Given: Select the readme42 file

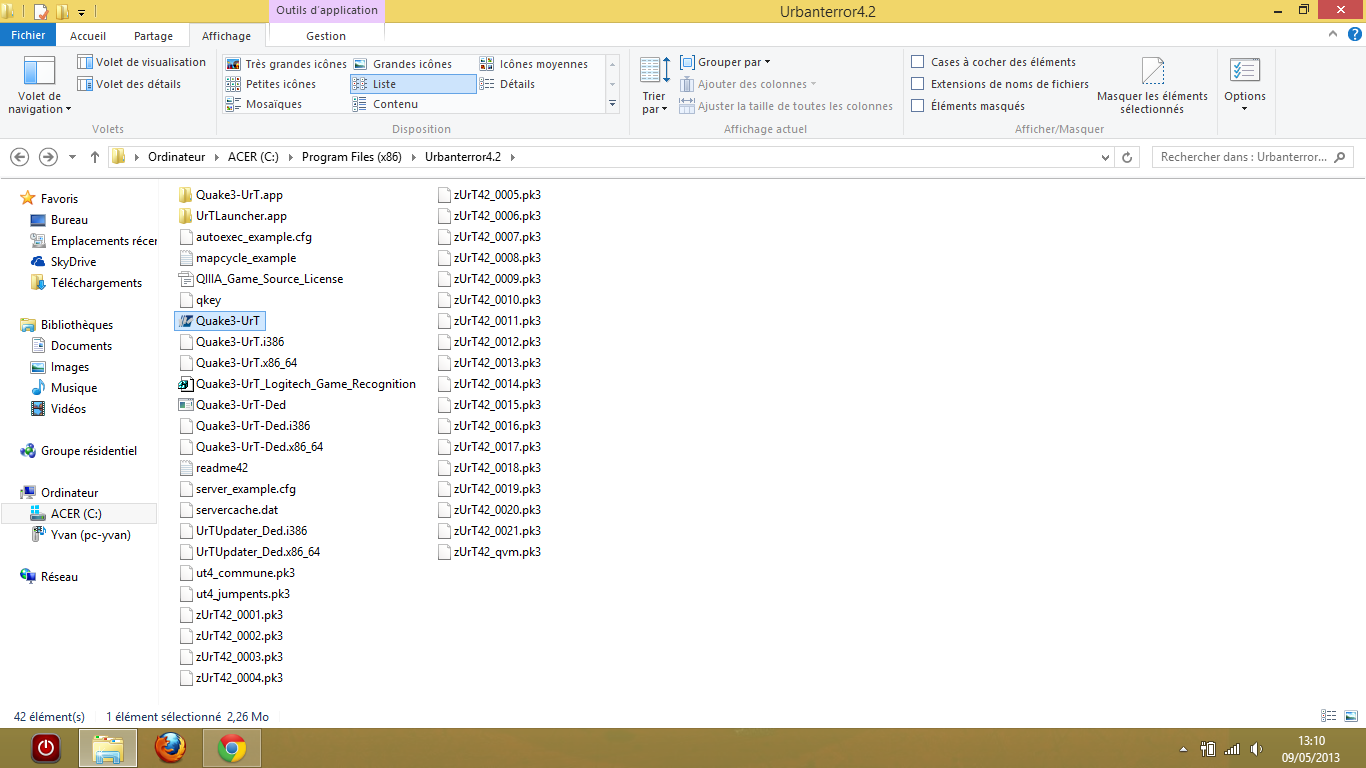Looking at the screenshot, I should [x=212, y=468].
